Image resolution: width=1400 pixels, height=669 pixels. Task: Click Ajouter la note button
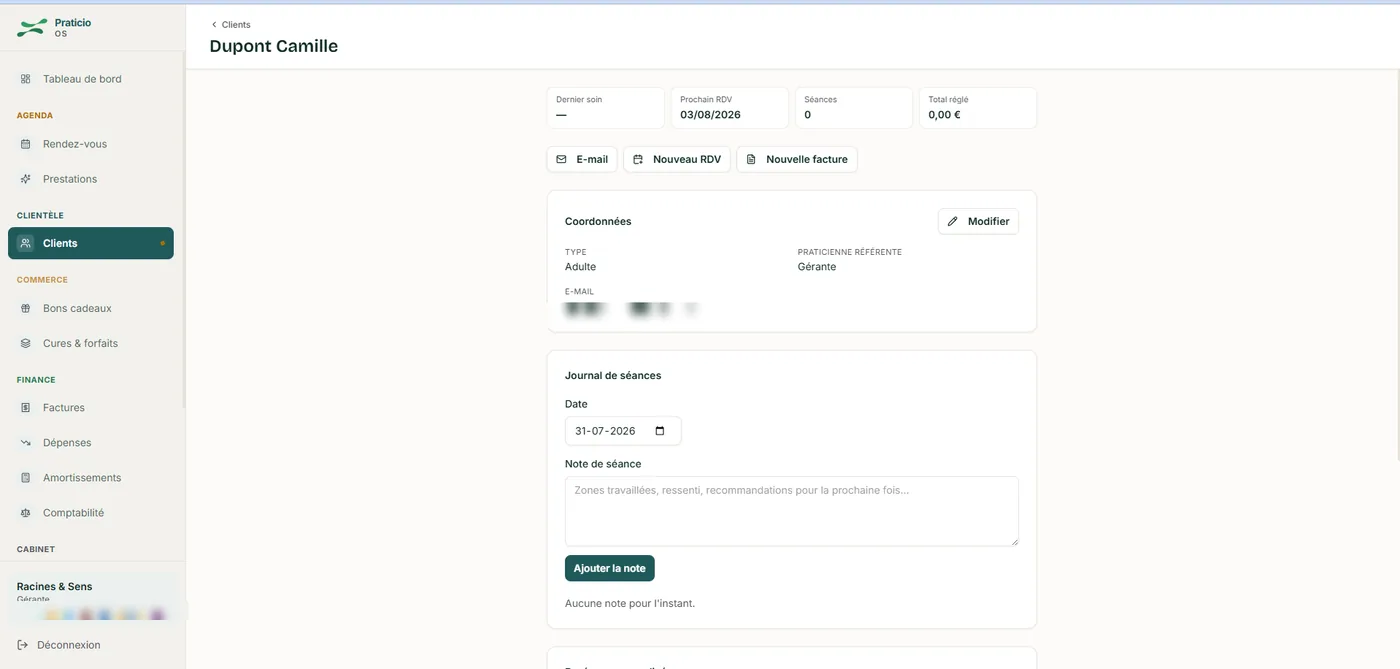(x=610, y=568)
